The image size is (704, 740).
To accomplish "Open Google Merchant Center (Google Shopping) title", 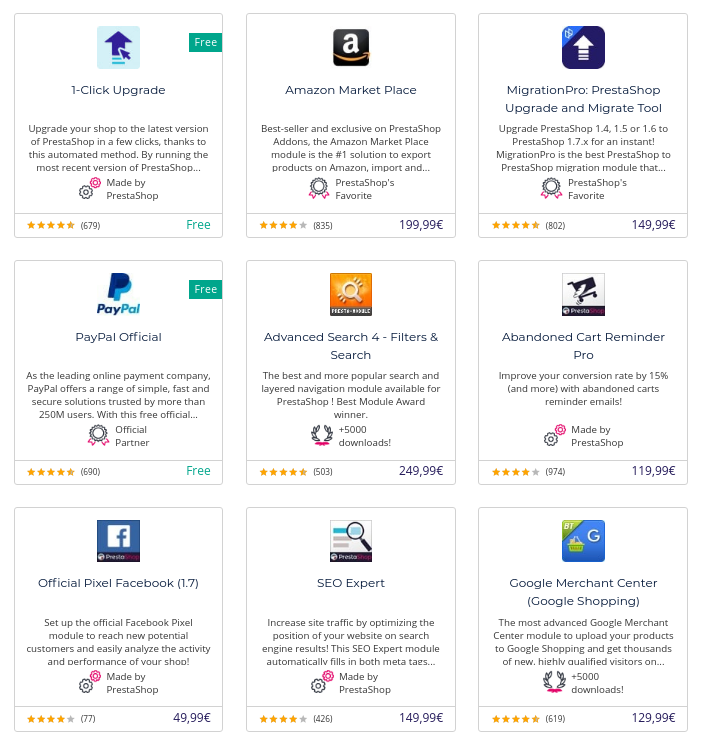I will (x=583, y=592).
